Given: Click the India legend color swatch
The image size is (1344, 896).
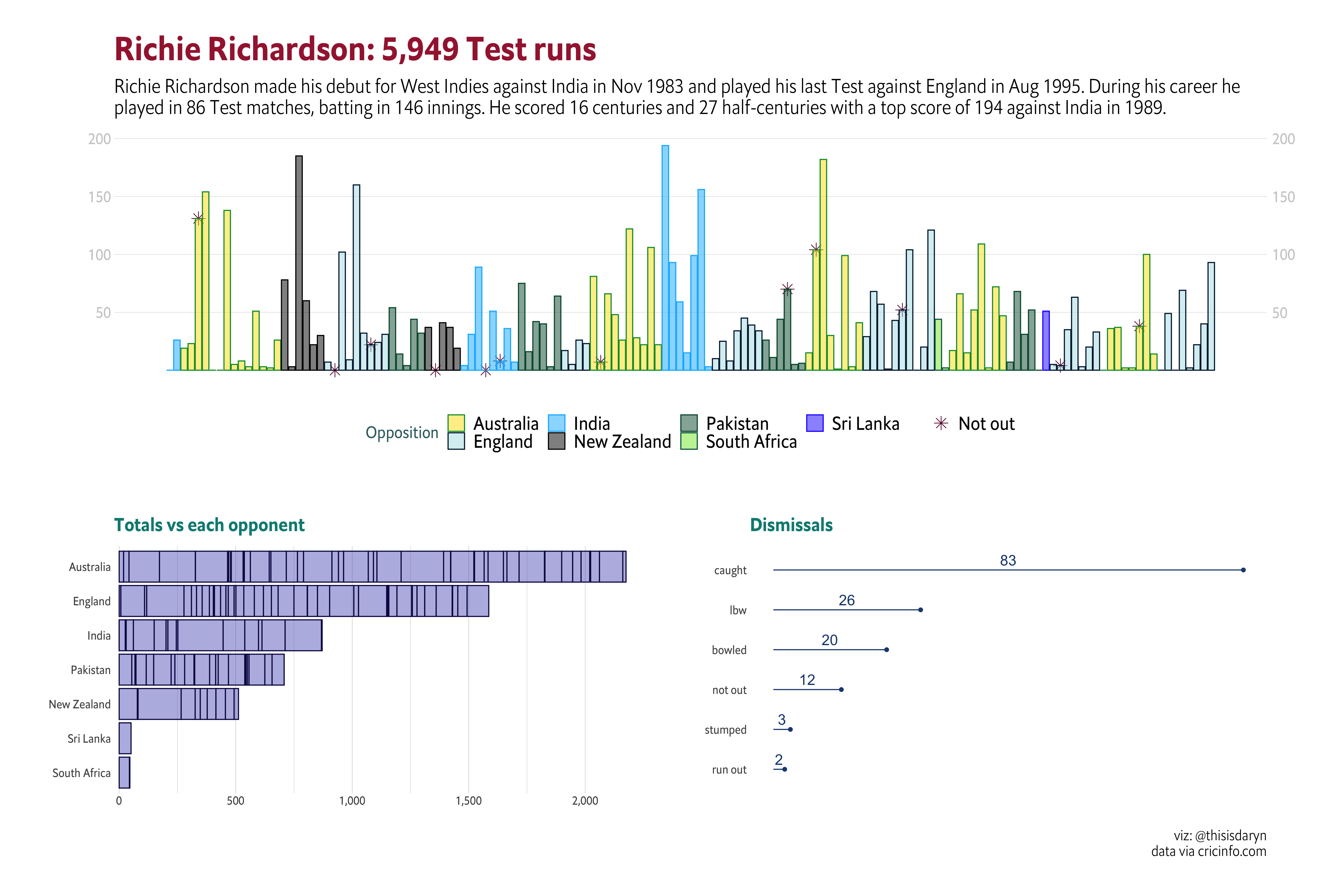Looking at the screenshot, I should (x=556, y=423).
